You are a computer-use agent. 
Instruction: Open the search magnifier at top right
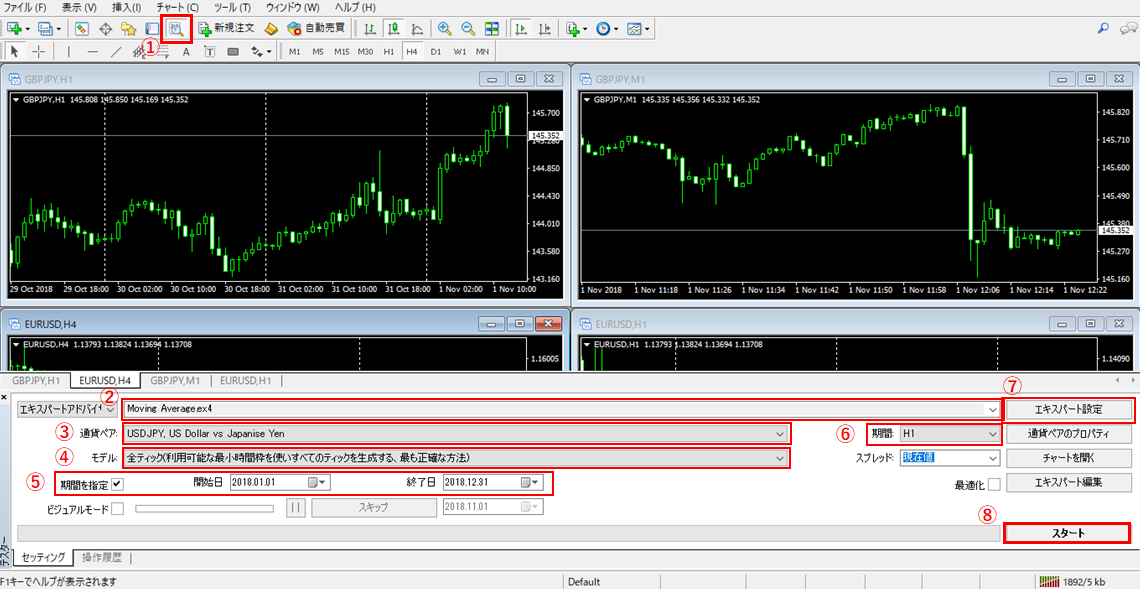pyautogui.click(x=1103, y=29)
